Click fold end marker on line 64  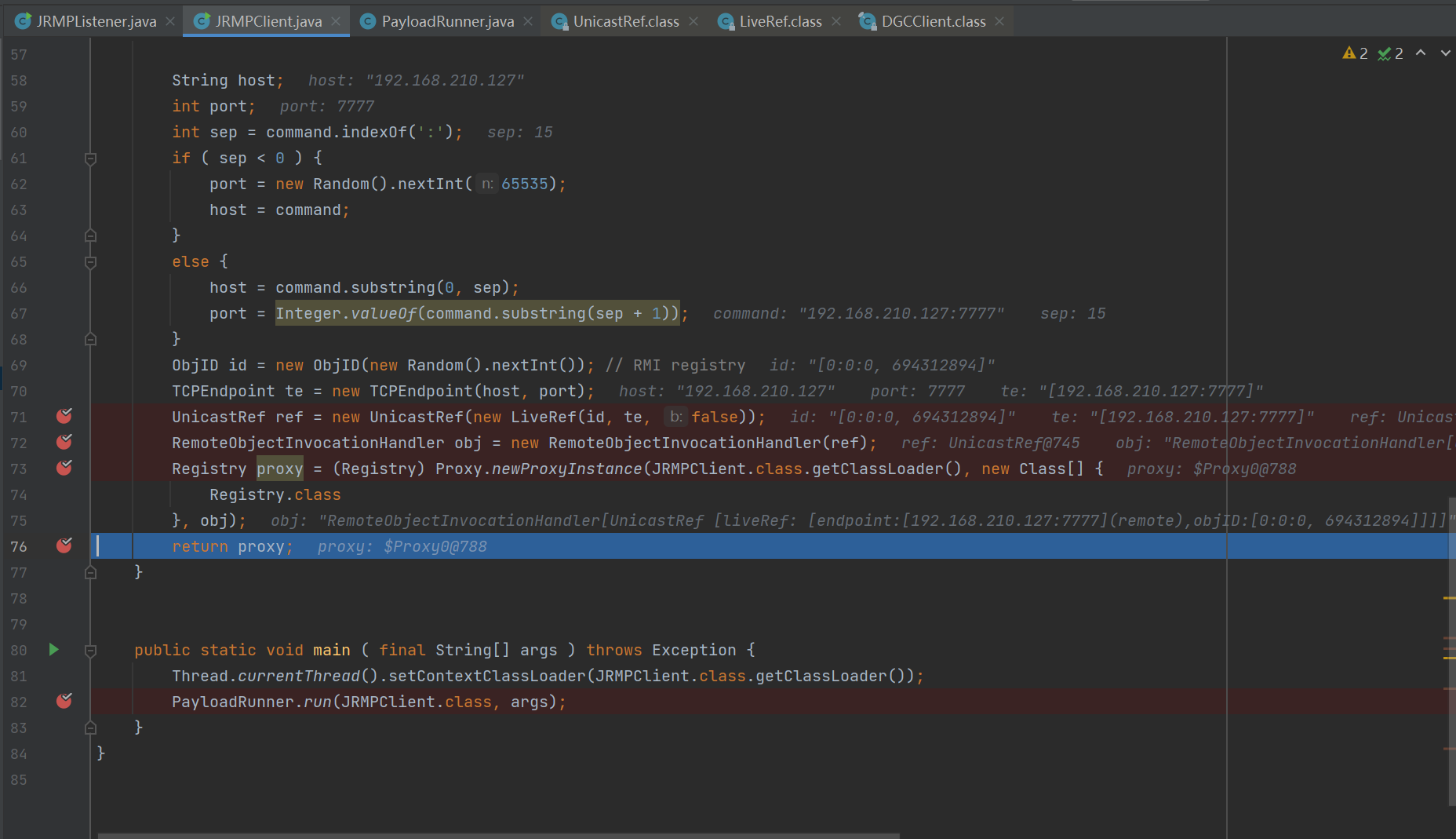point(90,235)
